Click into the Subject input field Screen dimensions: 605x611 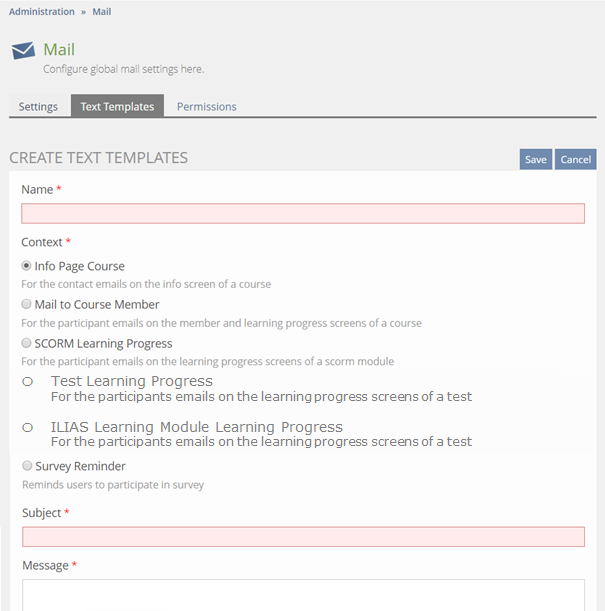(303, 537)
